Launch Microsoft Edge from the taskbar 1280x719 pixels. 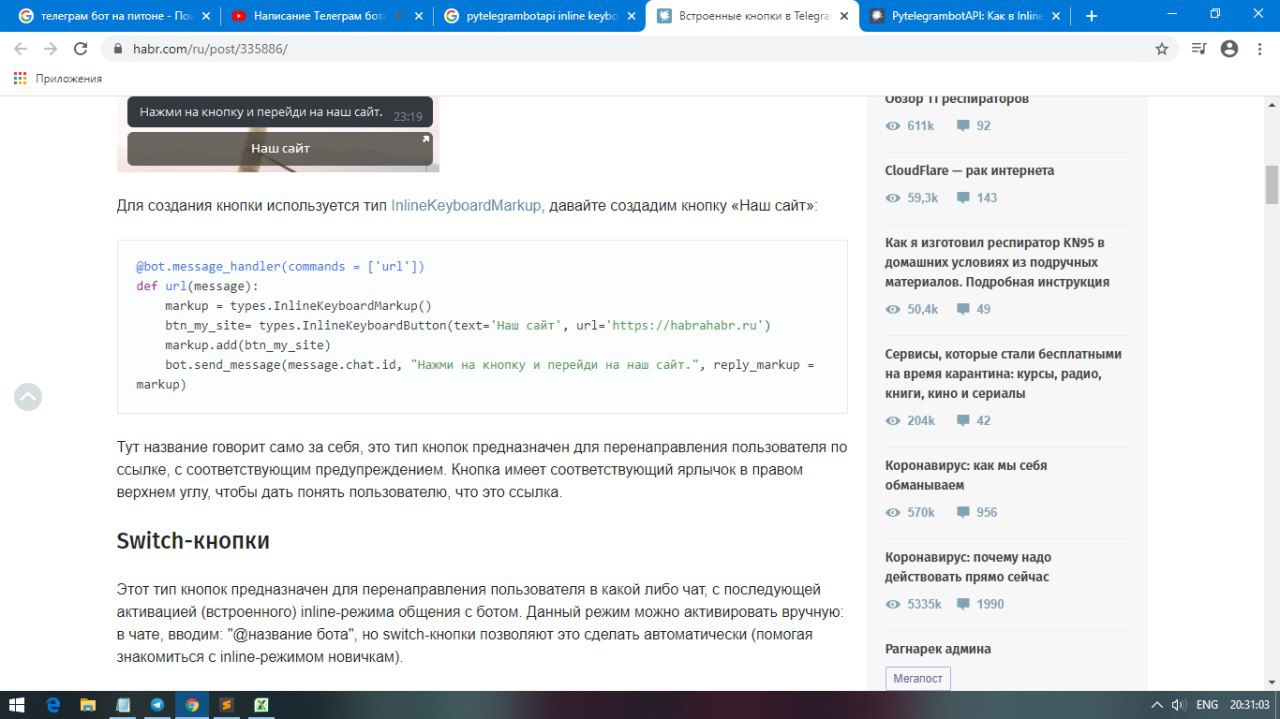tap(53, 705)
